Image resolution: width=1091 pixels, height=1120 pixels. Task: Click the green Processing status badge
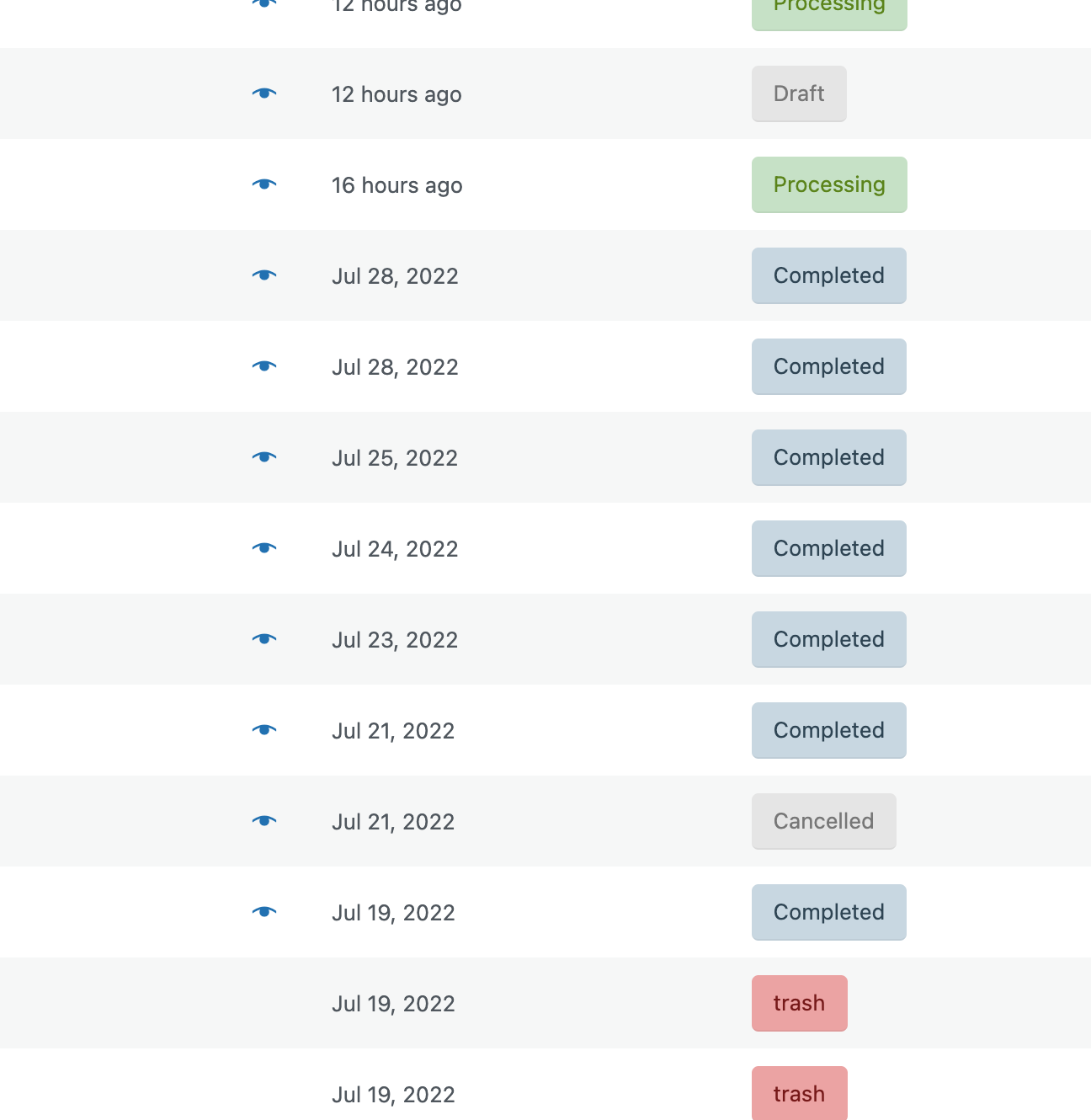click(829, 184)
